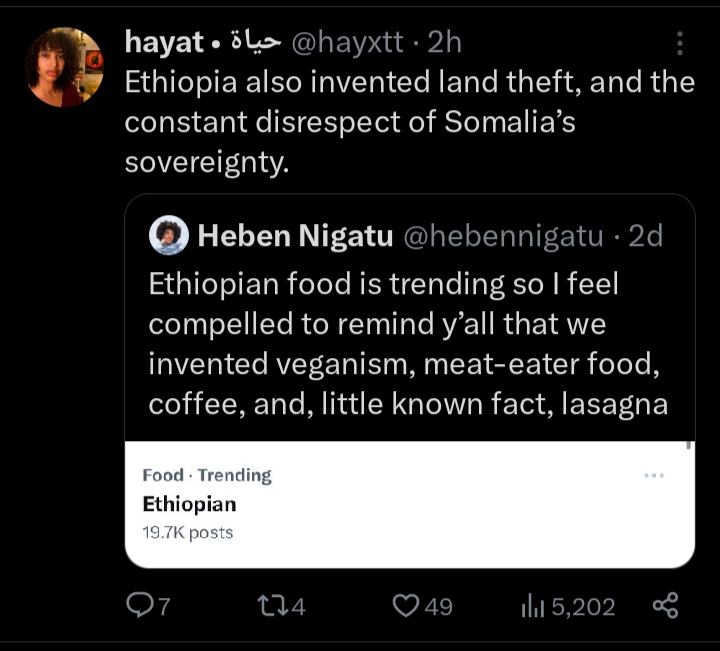Tap the share icon
720x651 pixels.
(665, 605)
